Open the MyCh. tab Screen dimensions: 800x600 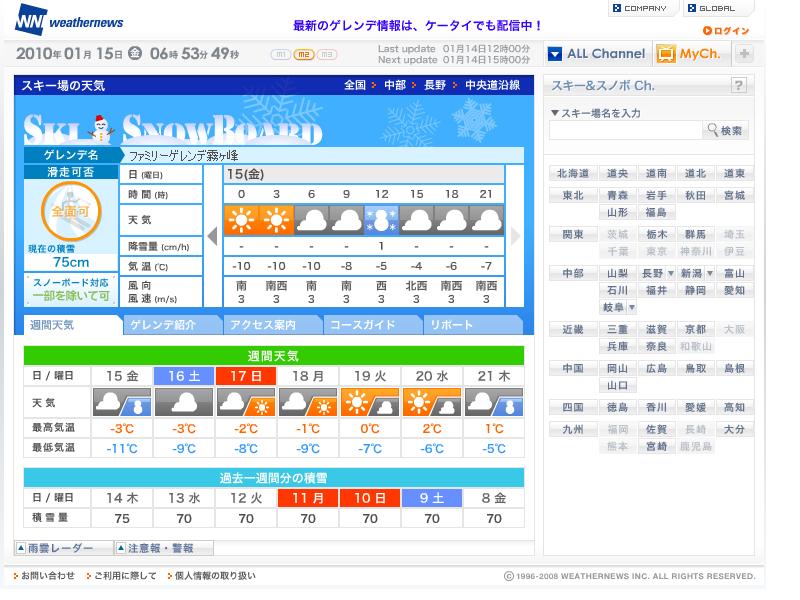point(692,54)
